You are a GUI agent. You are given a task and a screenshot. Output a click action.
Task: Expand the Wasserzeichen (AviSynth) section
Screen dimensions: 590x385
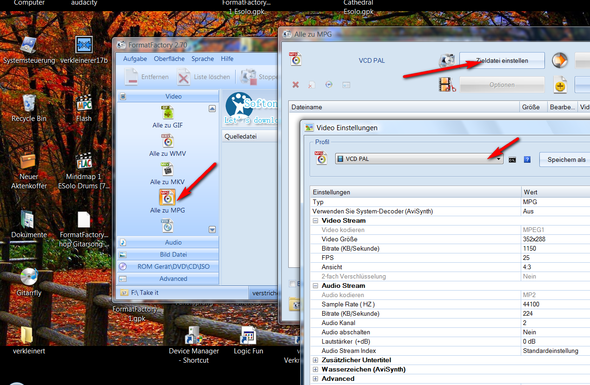tap(315, 370)
